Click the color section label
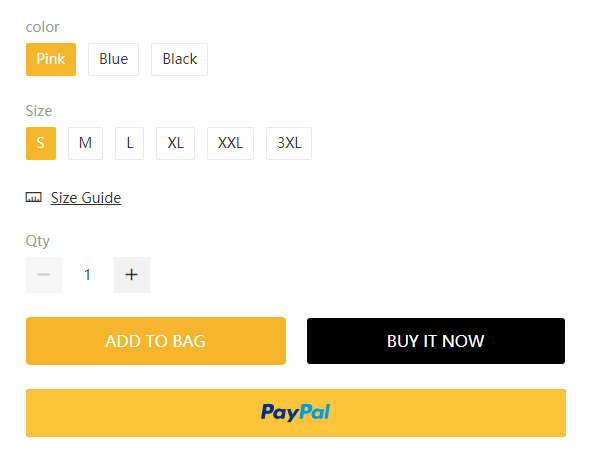Image resolution: width=597 pixels, height=449 pixels. (42, 27)
